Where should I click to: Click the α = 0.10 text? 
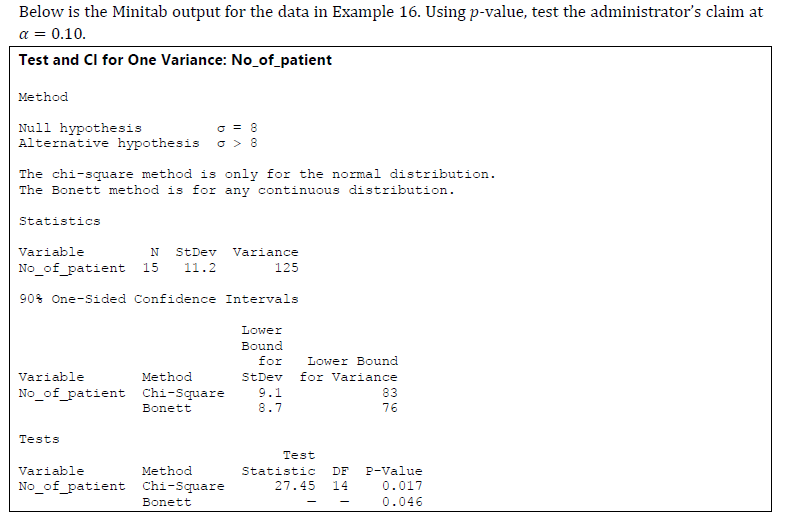coord(52,34)
